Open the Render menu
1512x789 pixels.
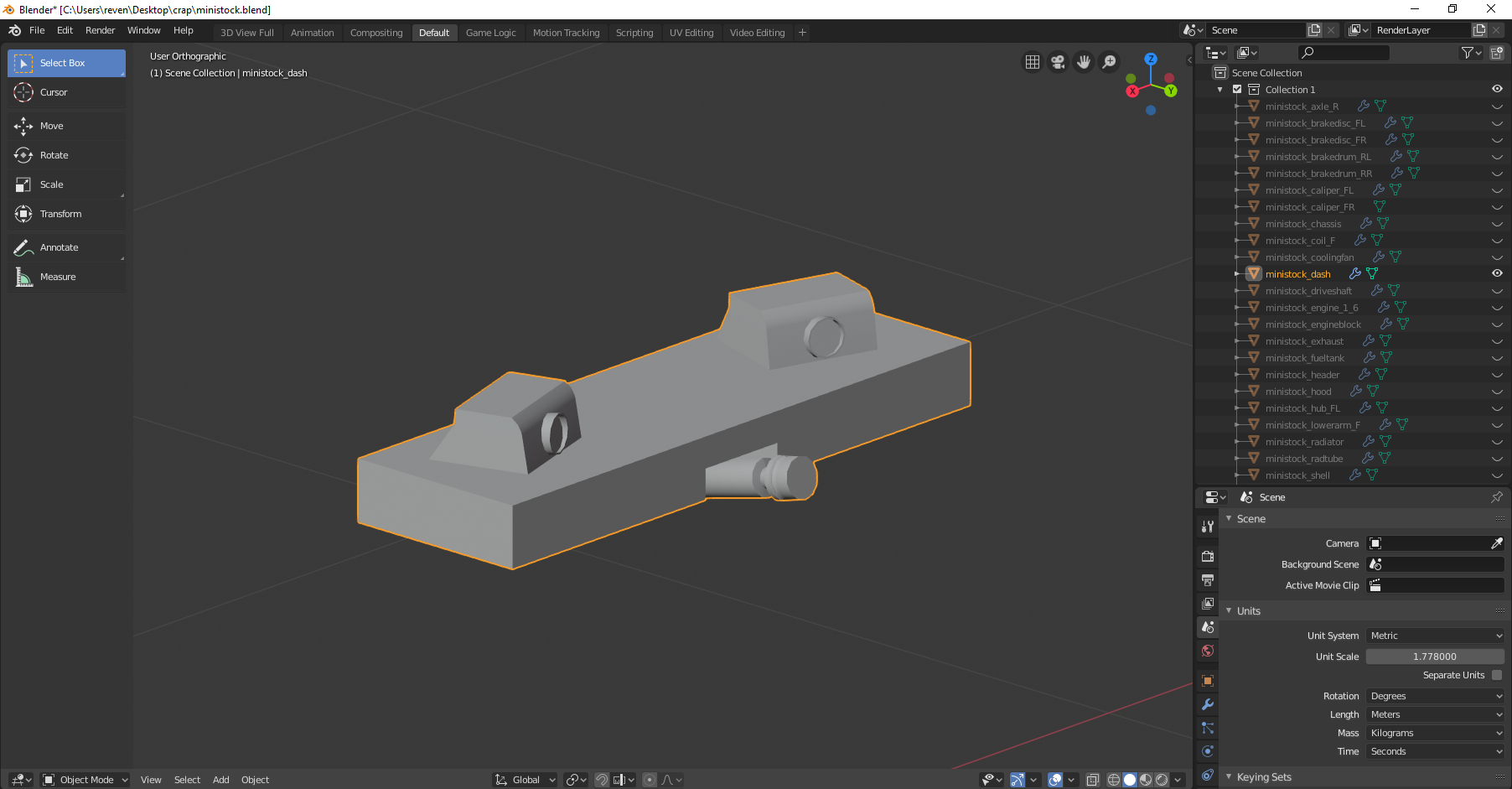100,30
